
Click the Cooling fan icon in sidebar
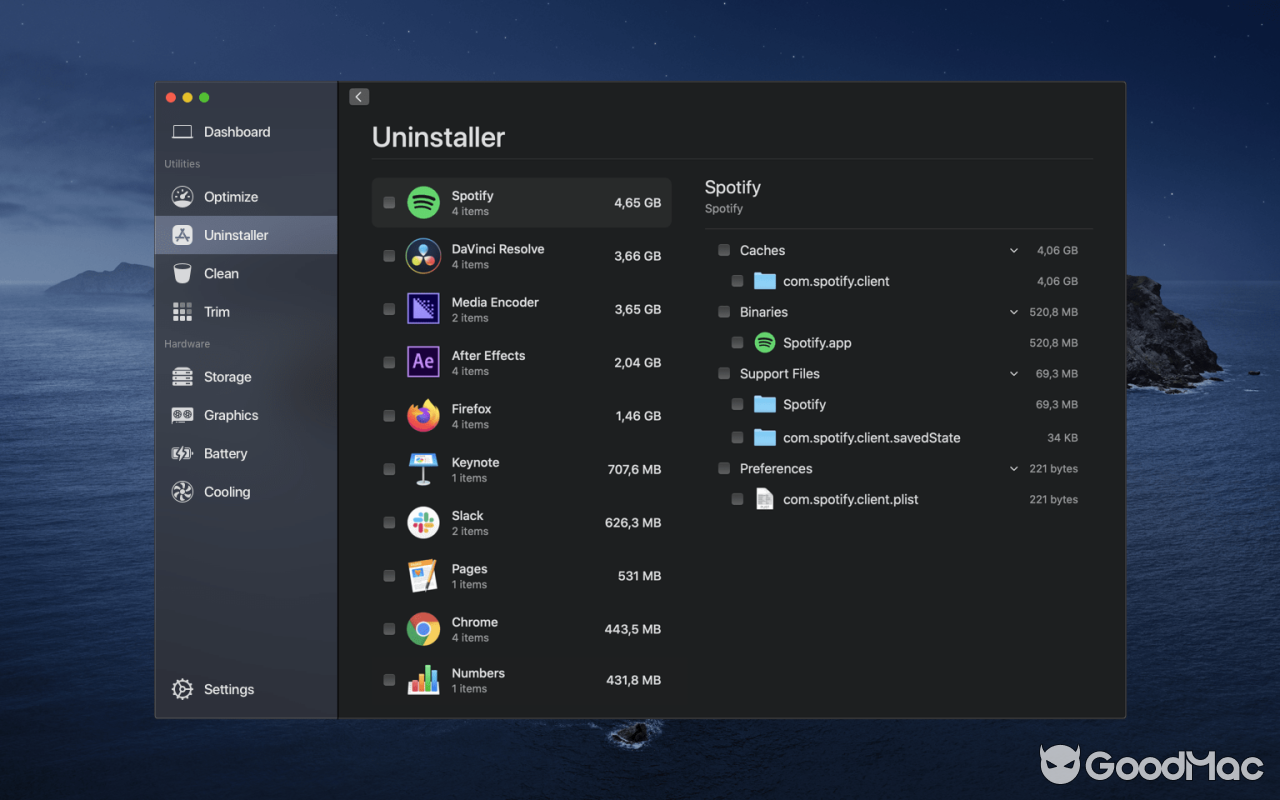coord(182,492)
